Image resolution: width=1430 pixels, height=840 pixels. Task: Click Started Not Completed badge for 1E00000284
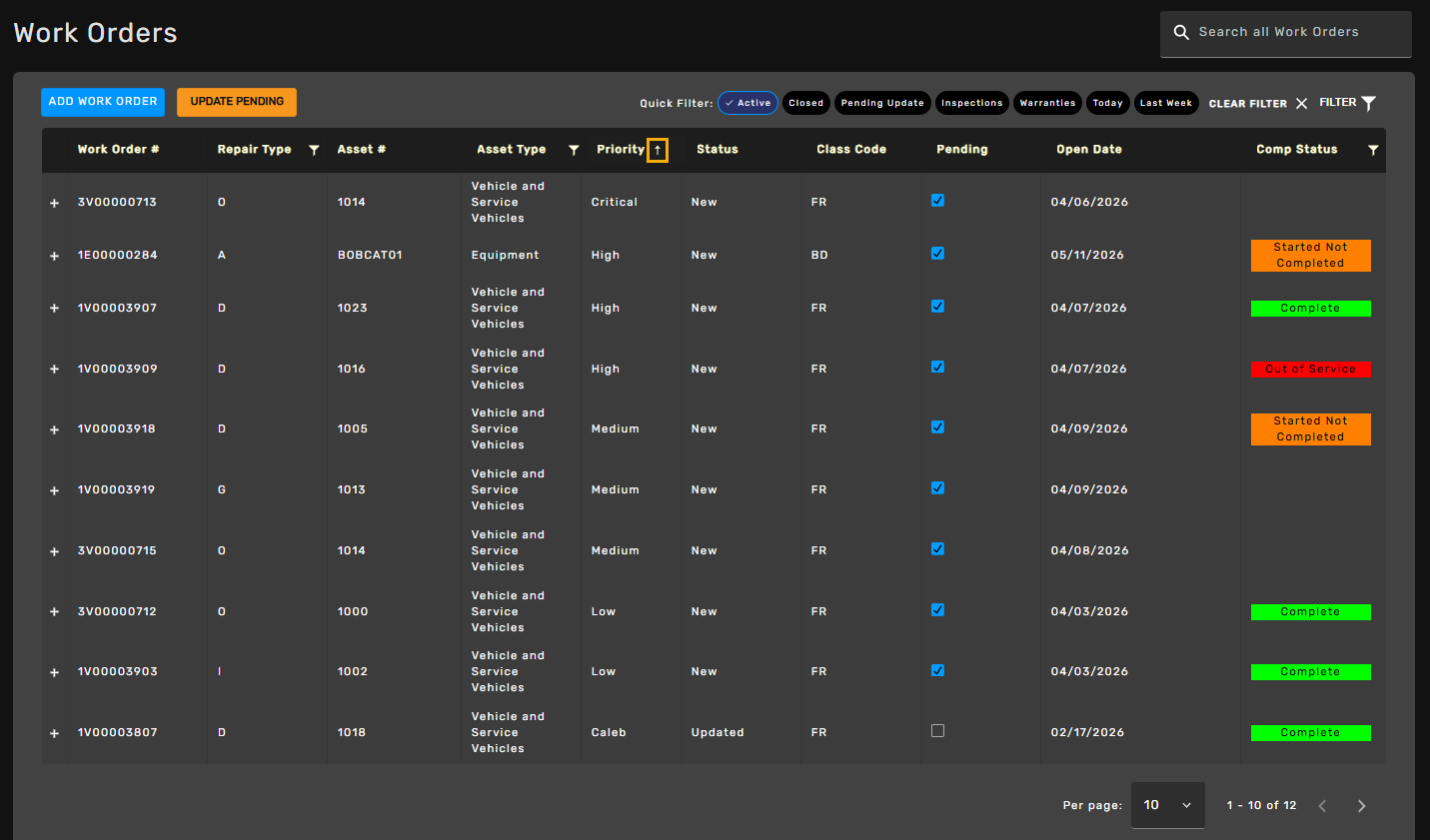click(x=1311, y=256)
